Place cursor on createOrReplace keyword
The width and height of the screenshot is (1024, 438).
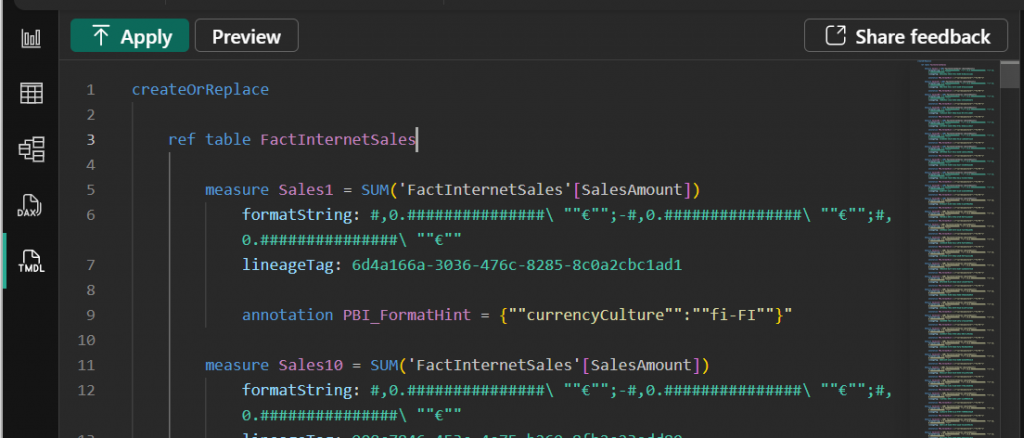(199, 89)
